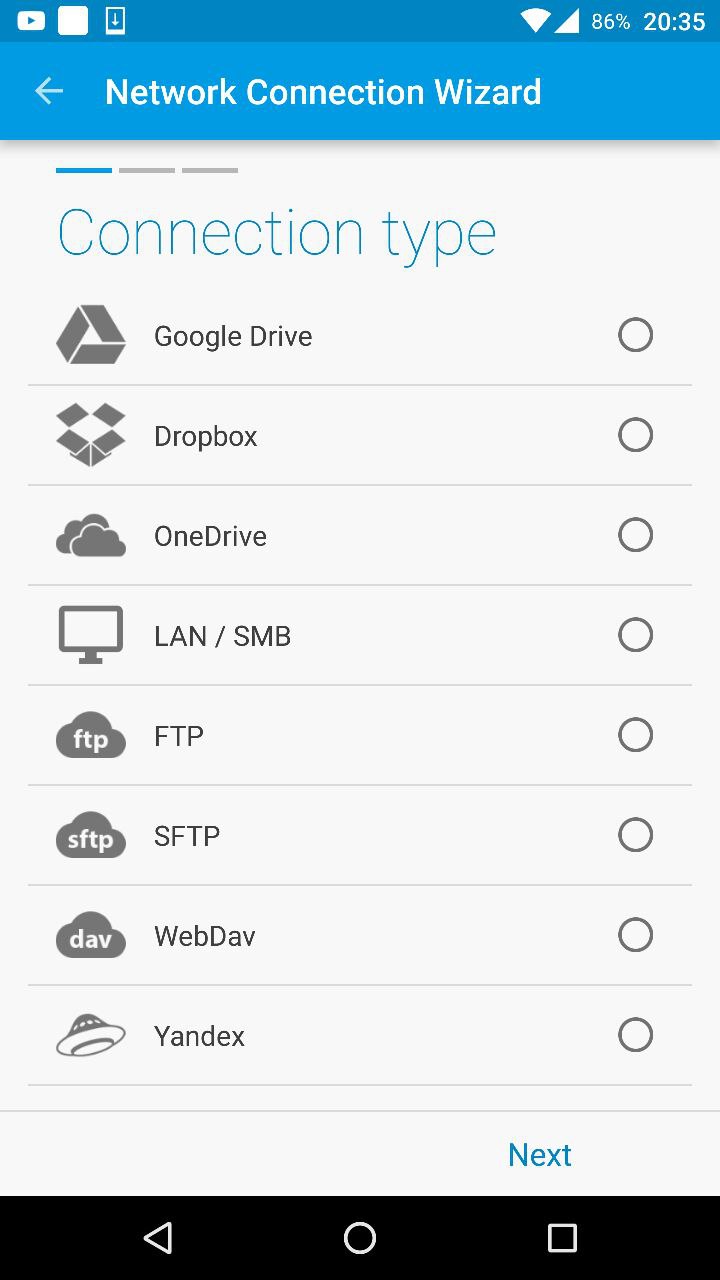
Task: Tap the SFTP cloud icon
Action: click(x=91, y=836)
